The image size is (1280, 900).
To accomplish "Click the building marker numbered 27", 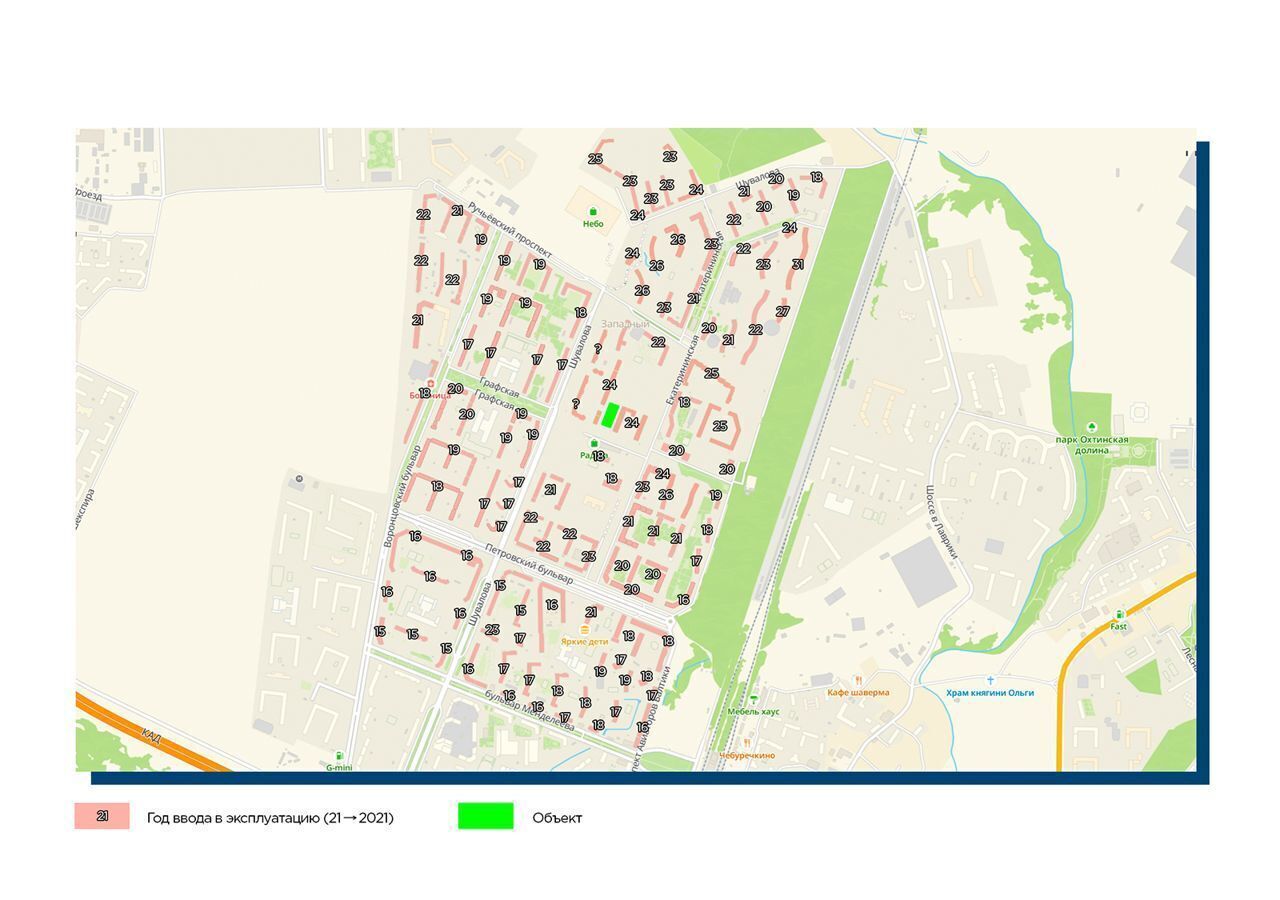I will pyautogui.click(x=782, y=312).
